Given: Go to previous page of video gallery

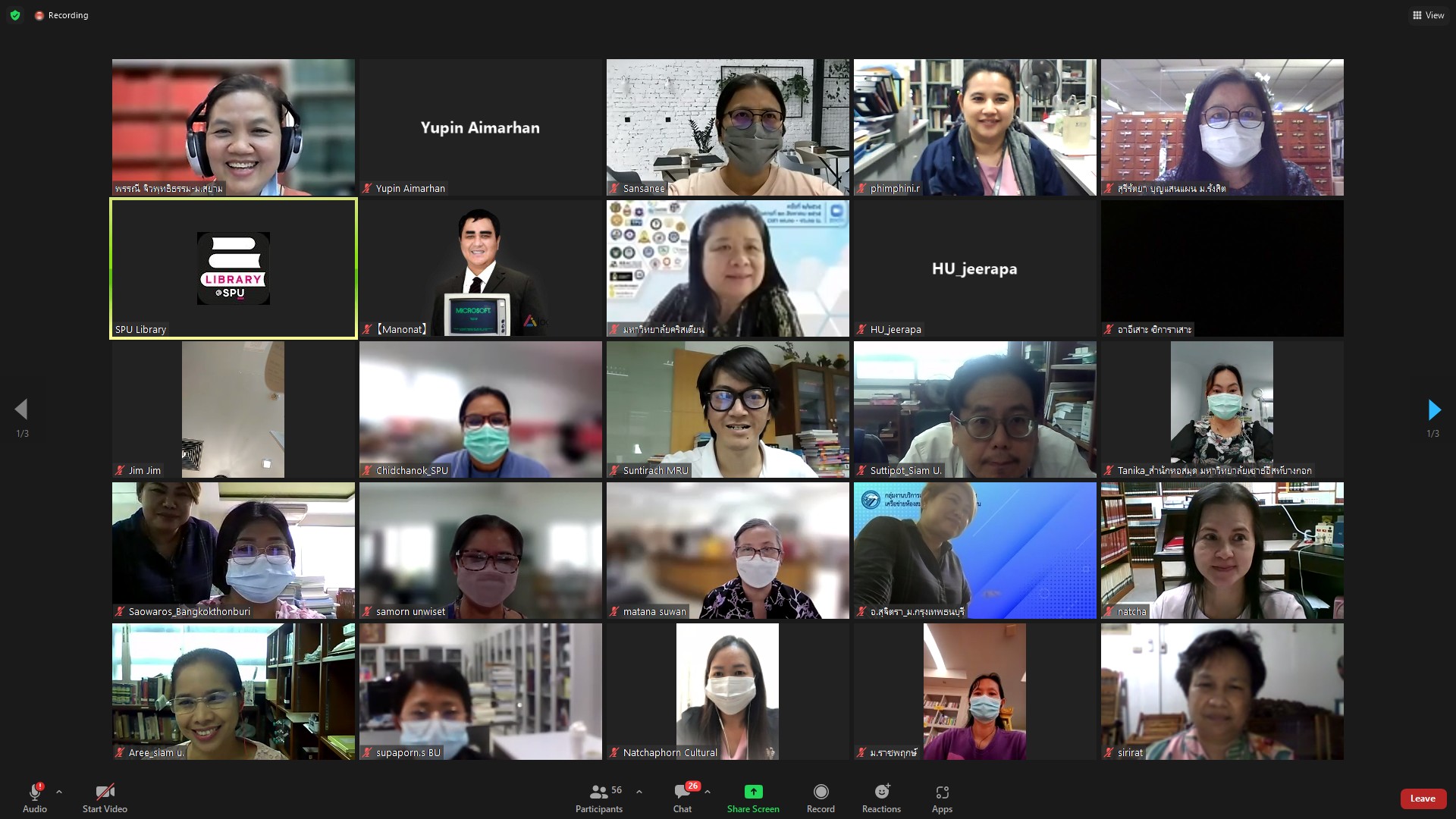Looking at the screenshot, I should pyautogui.click(x=21, y=410).
